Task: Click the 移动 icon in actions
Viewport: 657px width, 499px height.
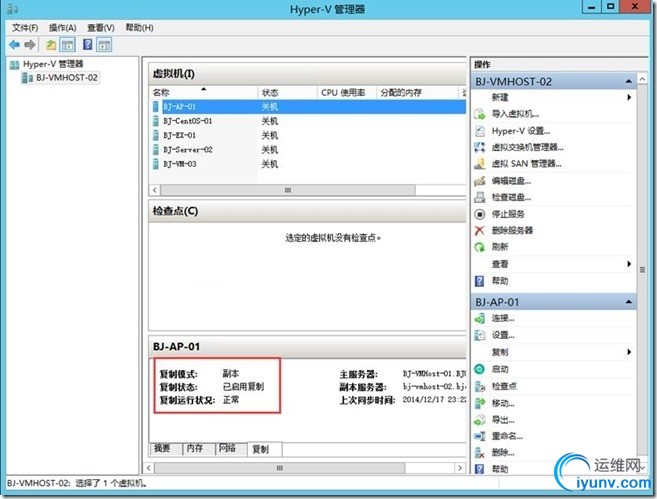Action: pyautogui.click(x=480, y=403)
